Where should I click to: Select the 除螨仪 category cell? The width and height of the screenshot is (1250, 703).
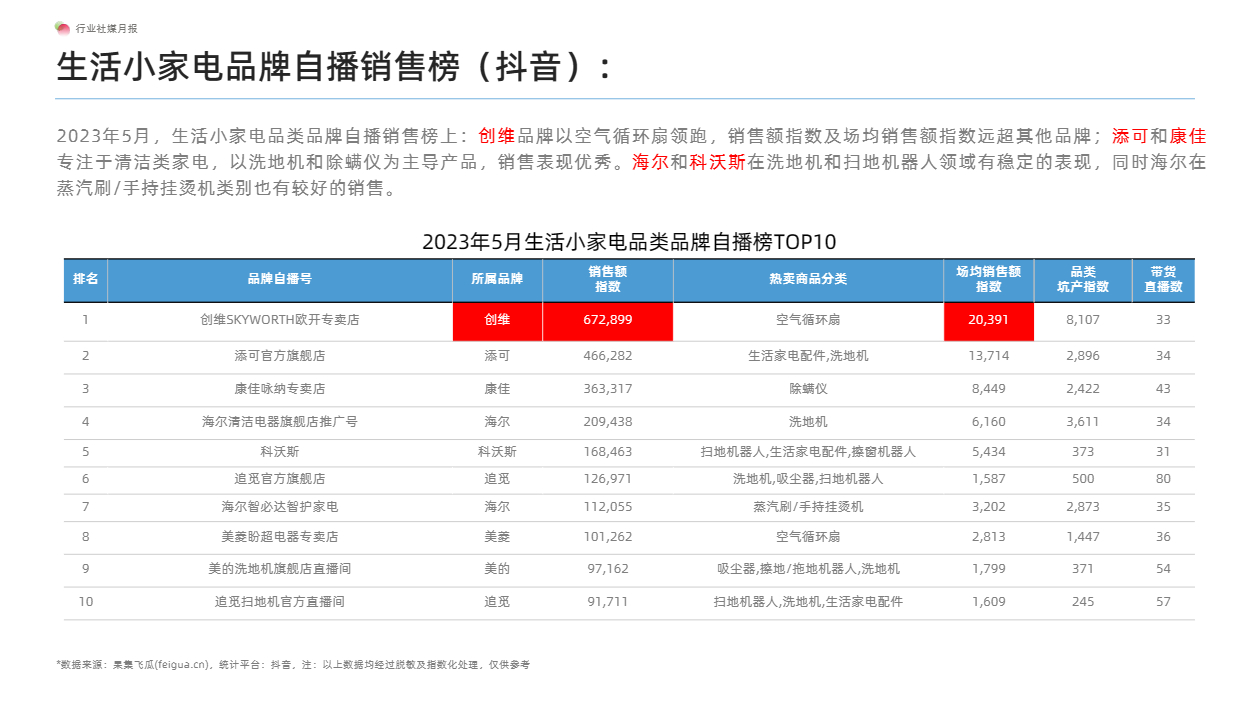[x=808, y=389]
